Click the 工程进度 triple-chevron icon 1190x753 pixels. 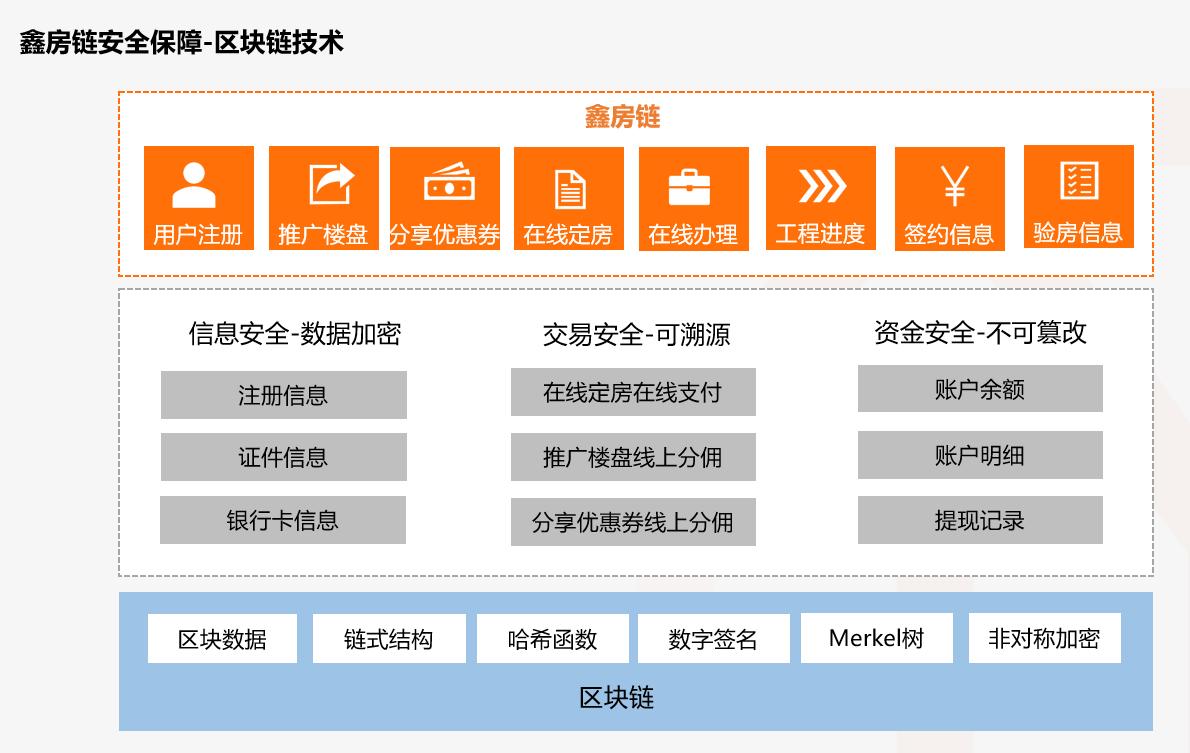pyautogui.click(x=822, y=186)
